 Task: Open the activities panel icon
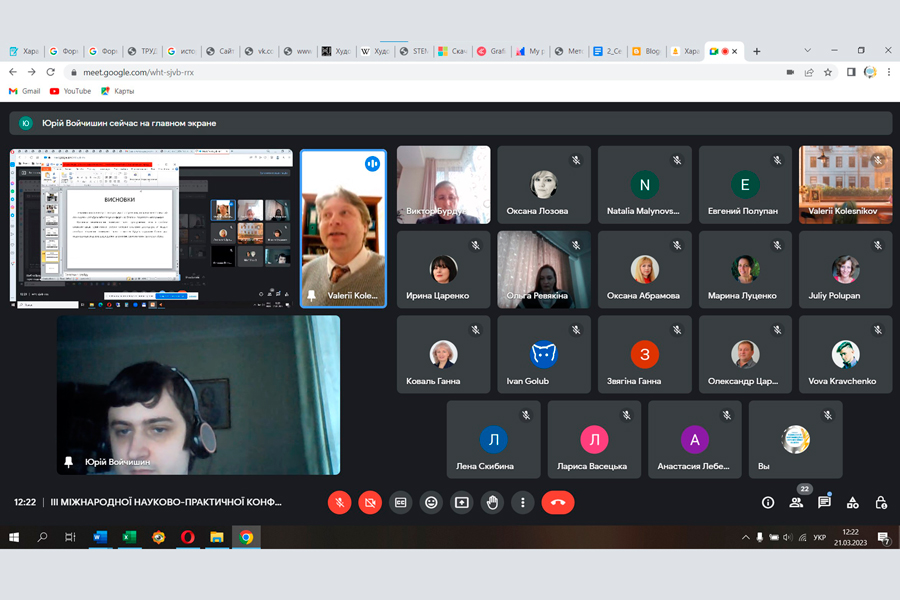pyautogui.click(x=853, y=503)
